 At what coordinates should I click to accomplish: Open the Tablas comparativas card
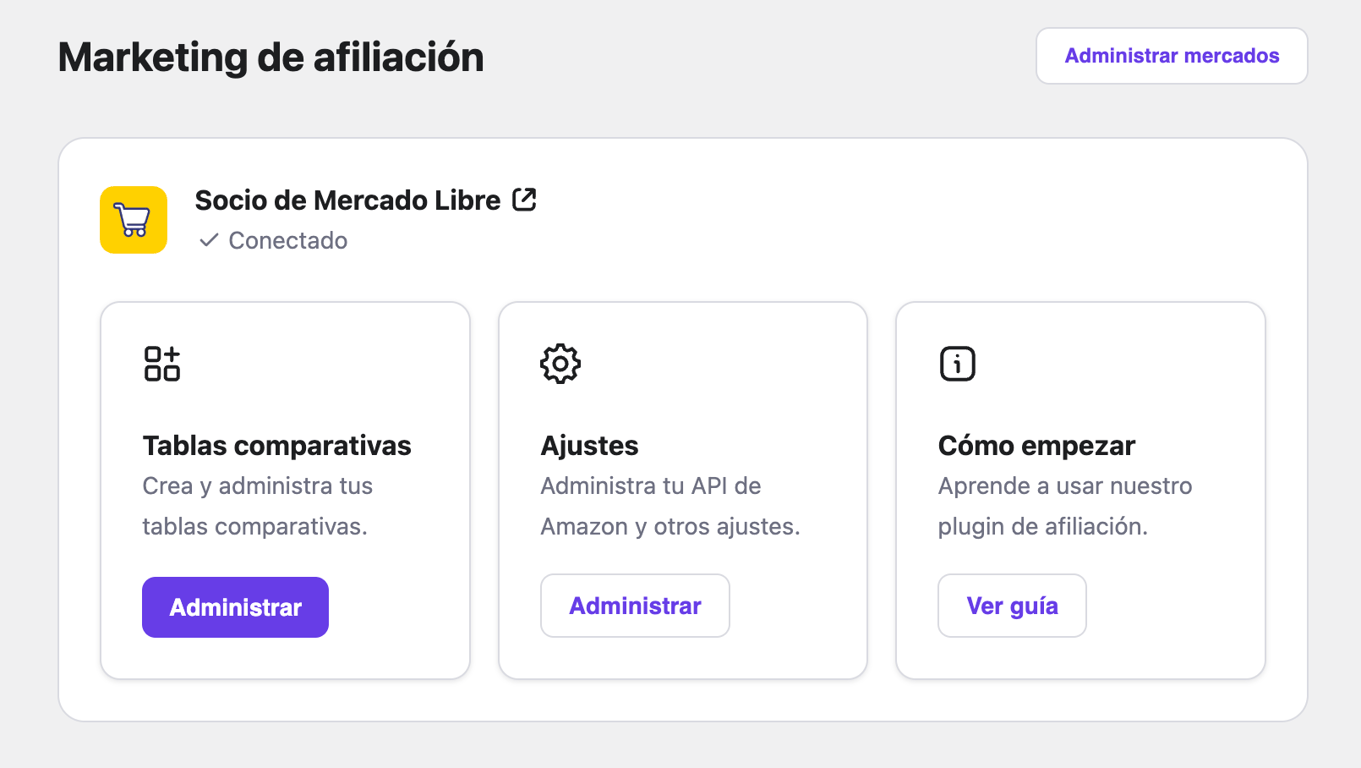284,488
